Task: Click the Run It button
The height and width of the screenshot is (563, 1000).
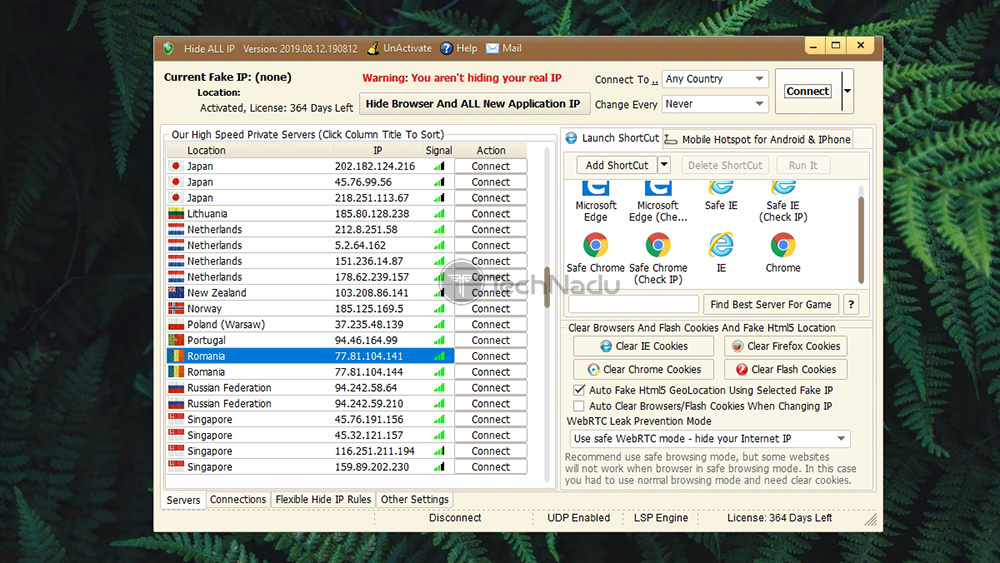Action: pos(803,165)
